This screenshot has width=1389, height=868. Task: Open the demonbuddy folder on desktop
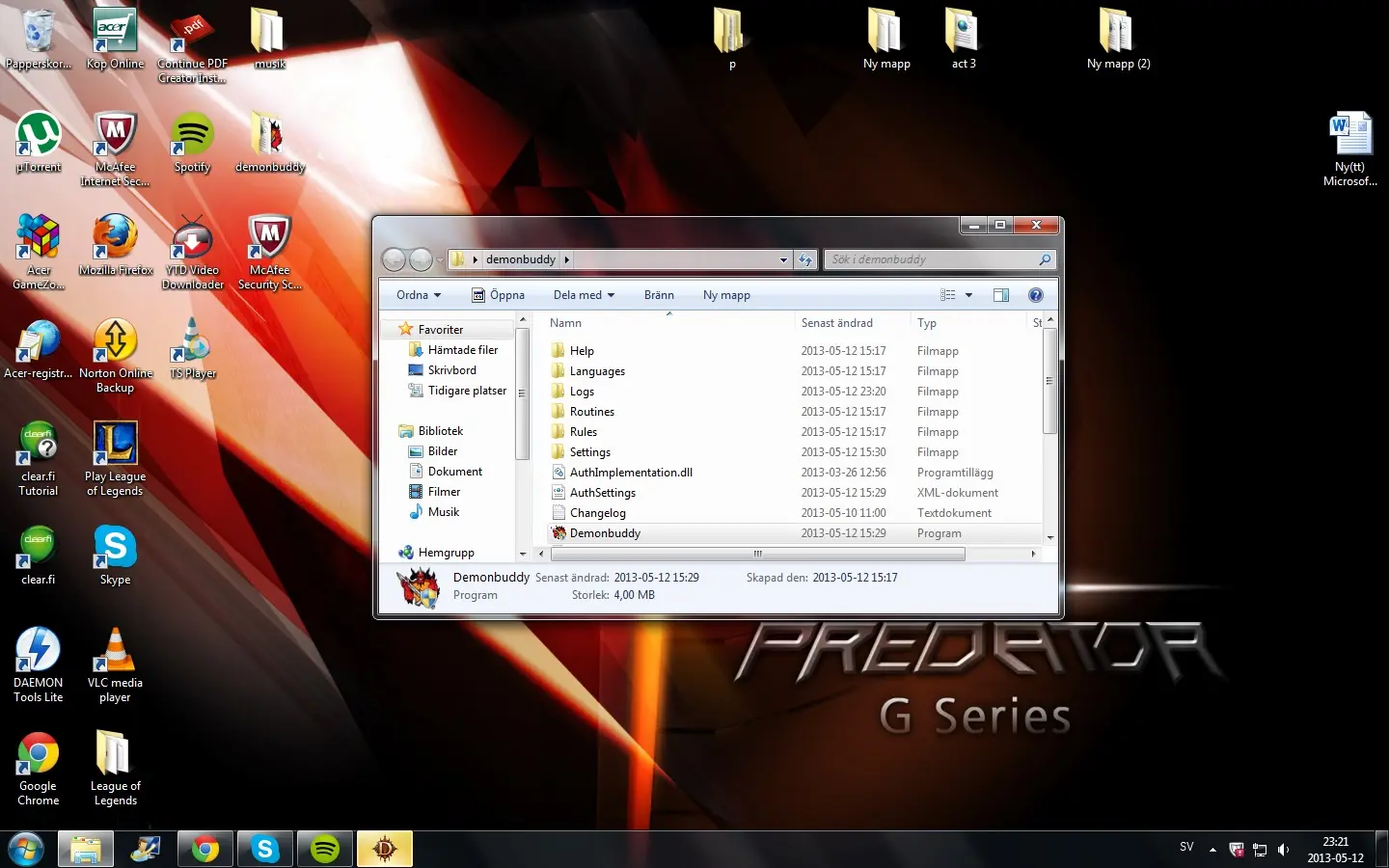click(269, 143)
